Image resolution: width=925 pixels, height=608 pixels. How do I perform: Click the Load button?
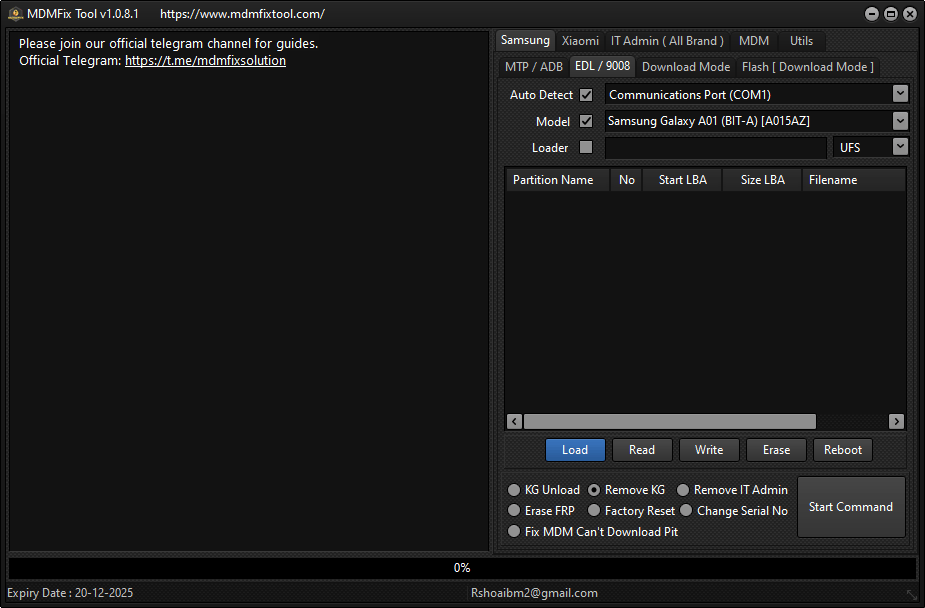[575, 450]
